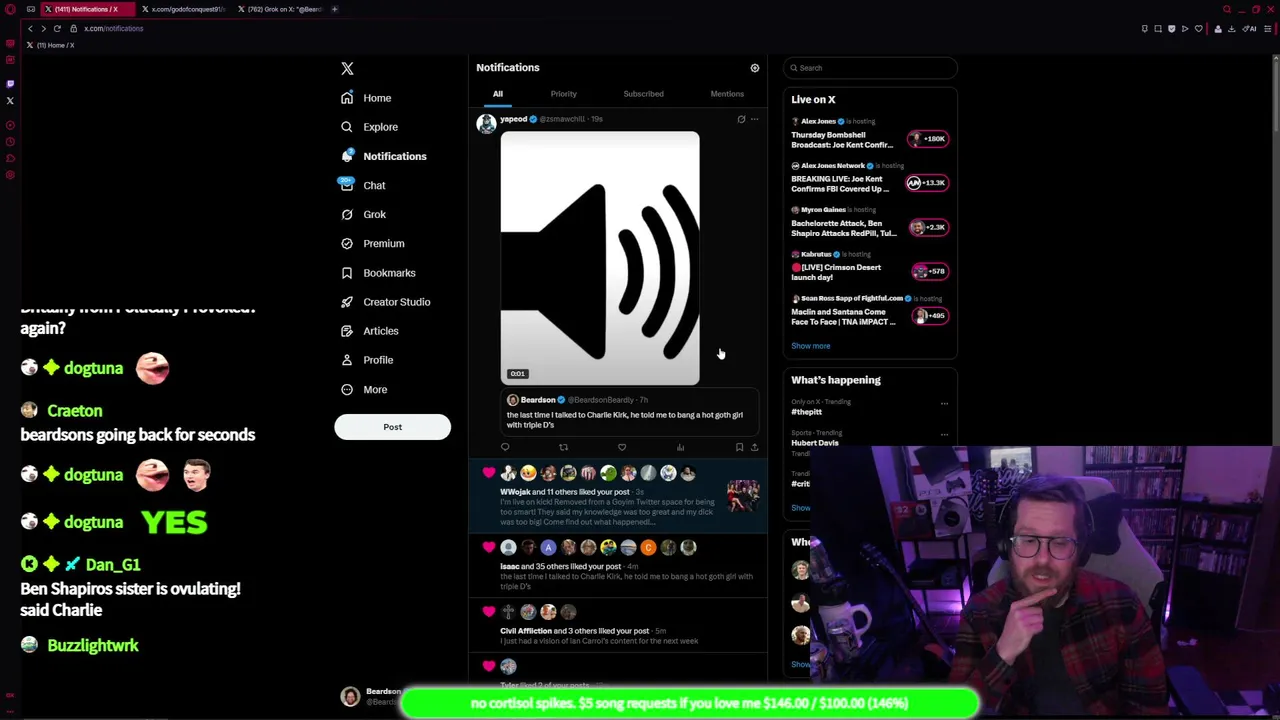Viewport: 1280px width, 720px height.
Task: Reply to the yapeod notification post
Action: point(505,447)
